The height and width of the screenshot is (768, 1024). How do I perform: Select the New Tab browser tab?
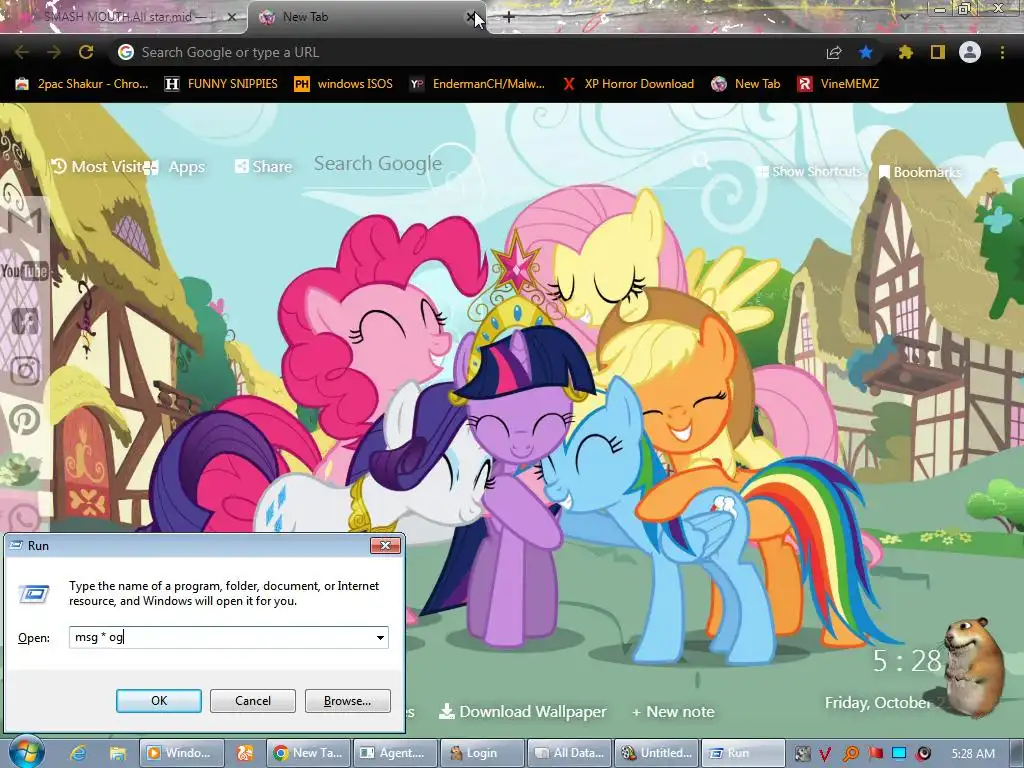click(366, 17)
